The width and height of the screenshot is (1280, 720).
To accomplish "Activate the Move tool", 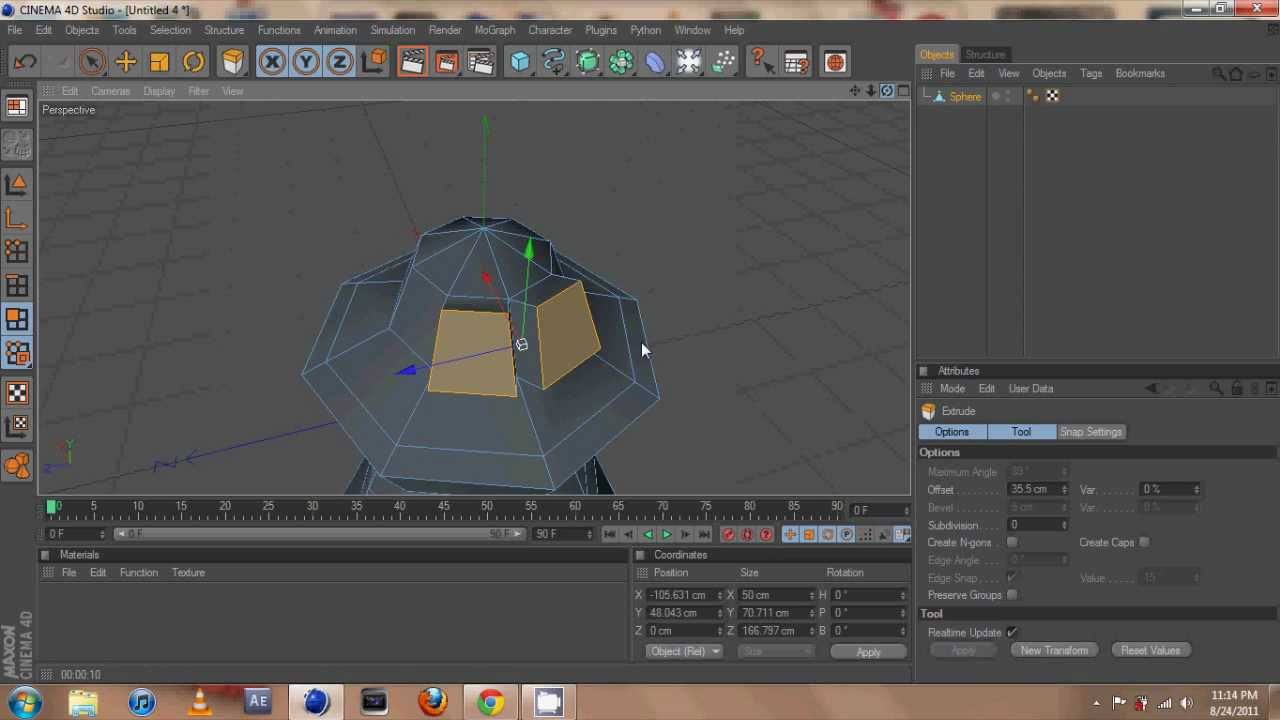I will point(126,62).
